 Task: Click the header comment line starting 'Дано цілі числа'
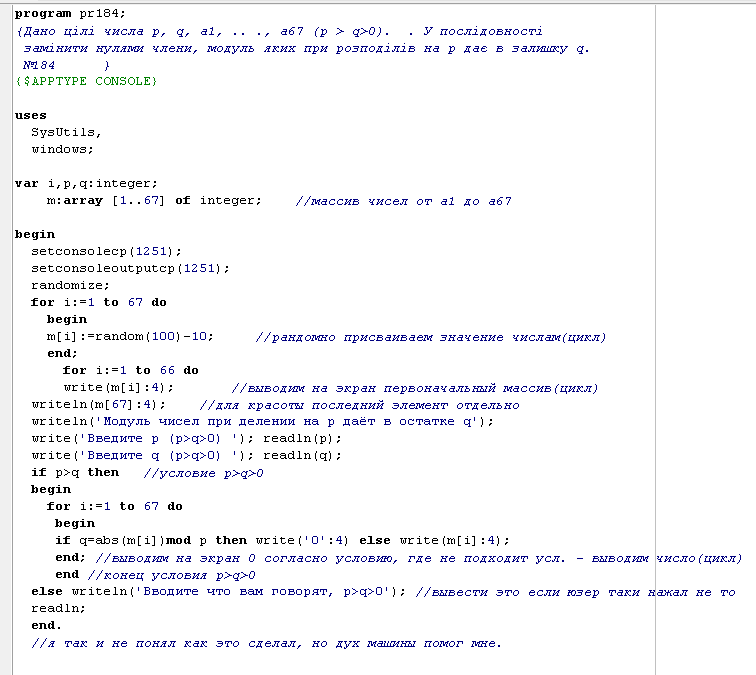click(x=279, y=31)
